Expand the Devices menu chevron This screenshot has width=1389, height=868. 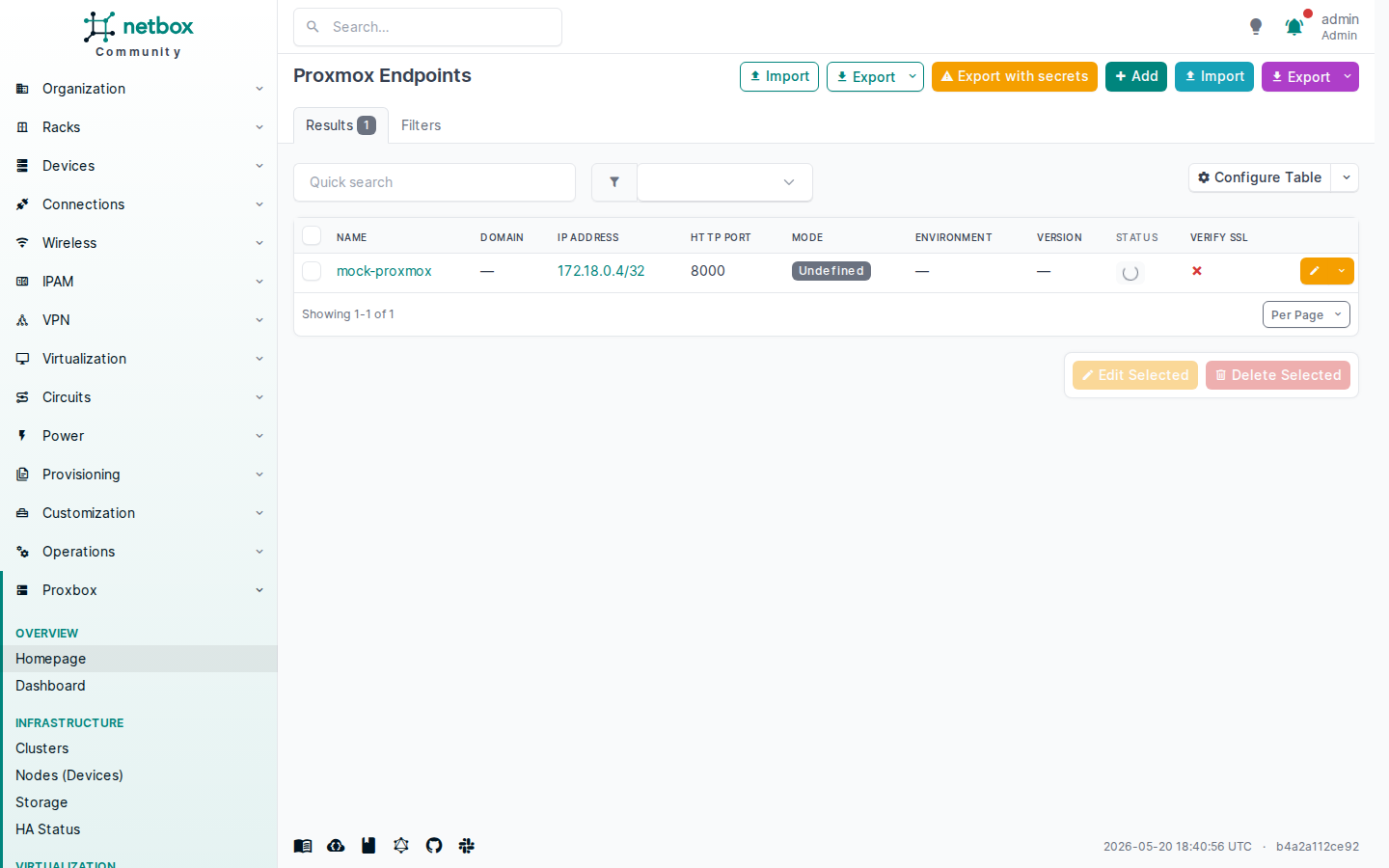pyautogui.click(x=259, y=166)
